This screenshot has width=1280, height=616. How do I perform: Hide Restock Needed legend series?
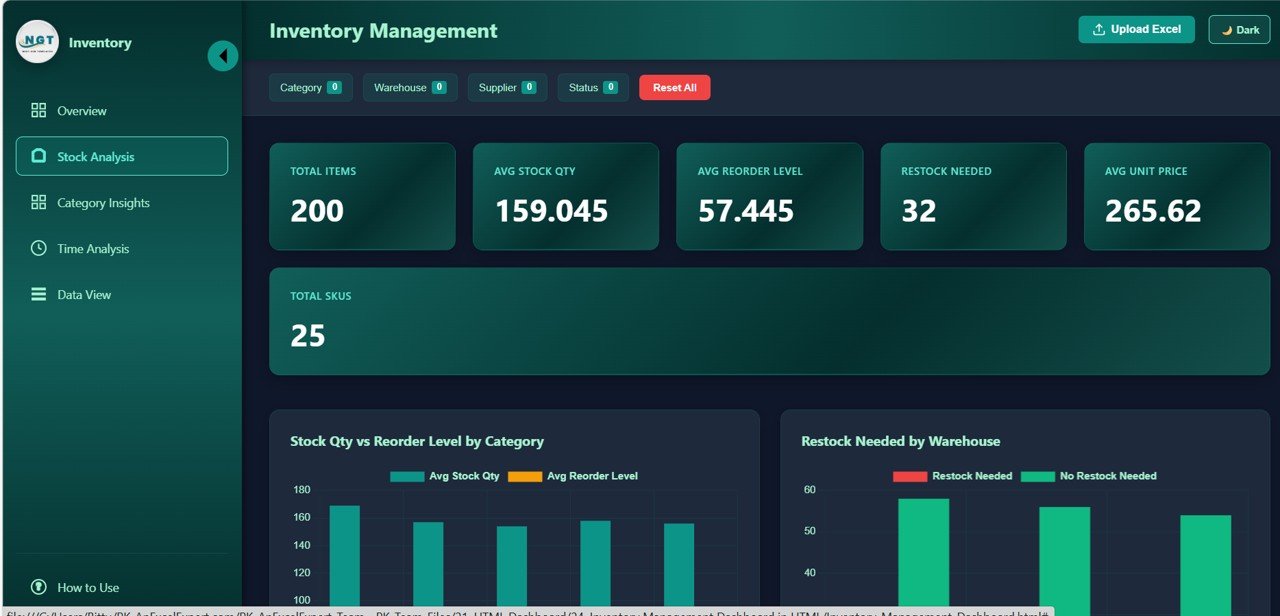click(953, 476)
